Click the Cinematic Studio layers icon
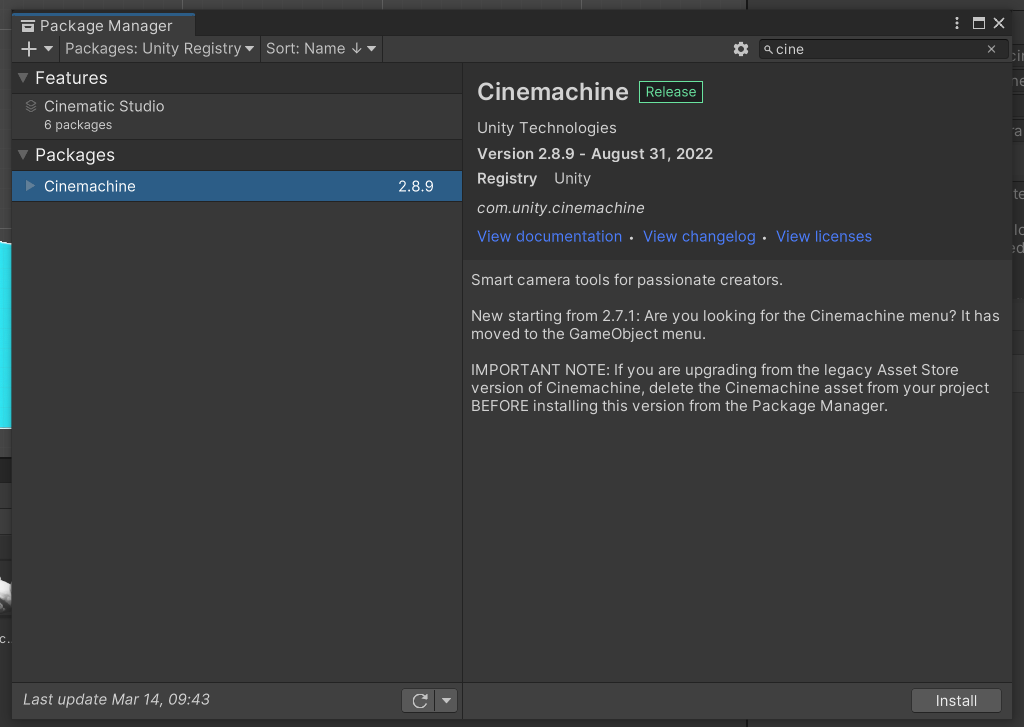Screen dimensions: 1024x727 pos(31,106)
